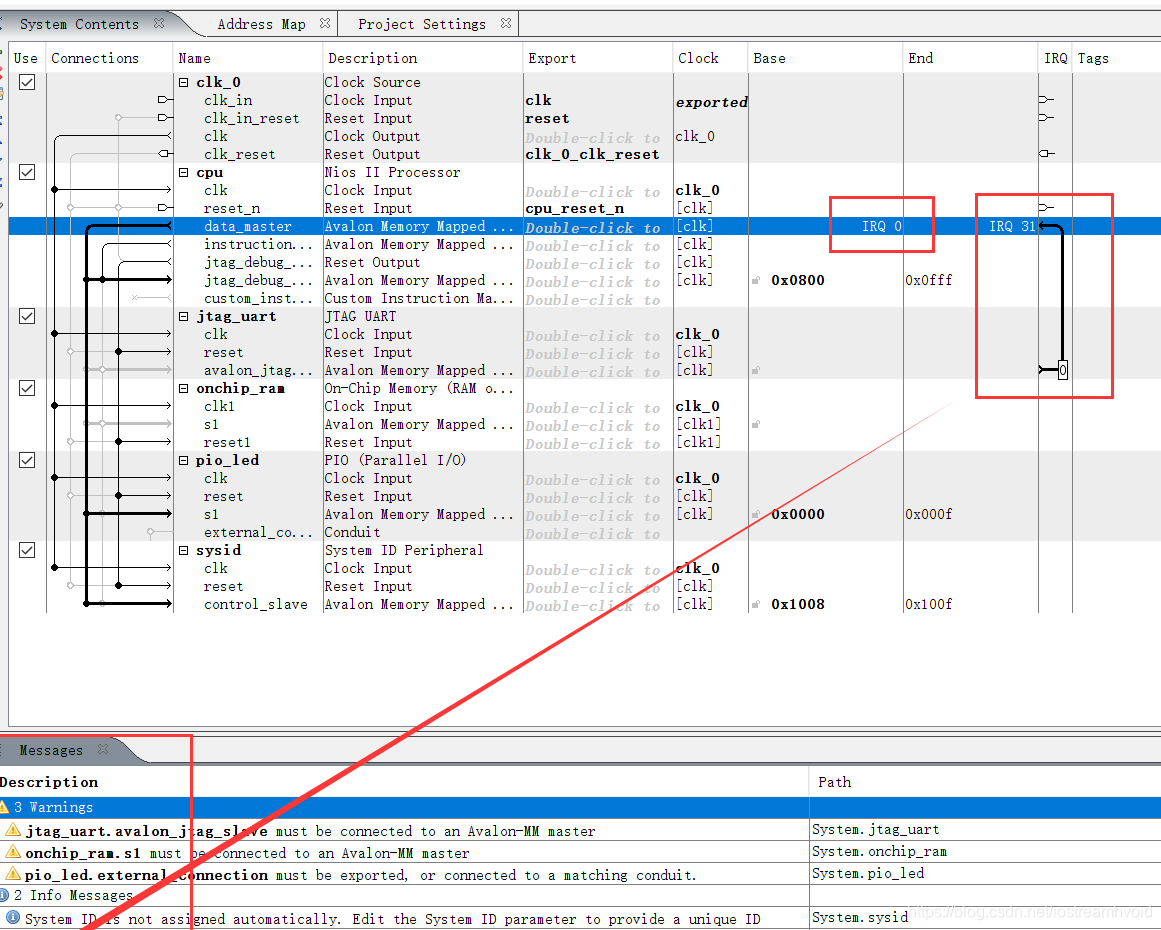Uncheck the Use checkbox for cpu

27,173
